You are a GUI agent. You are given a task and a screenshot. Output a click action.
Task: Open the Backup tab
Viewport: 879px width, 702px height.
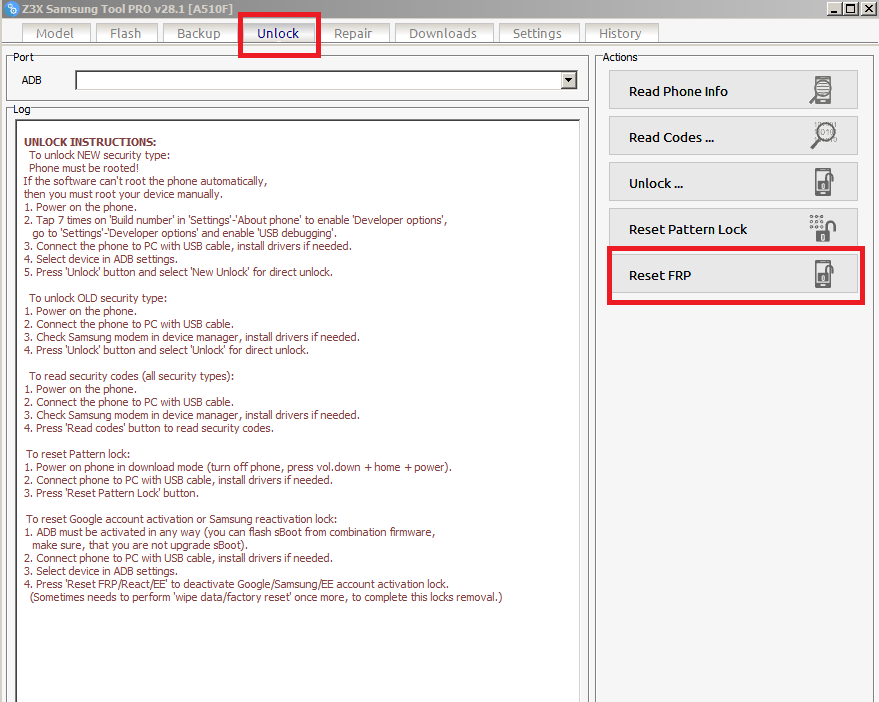[198, 33]
